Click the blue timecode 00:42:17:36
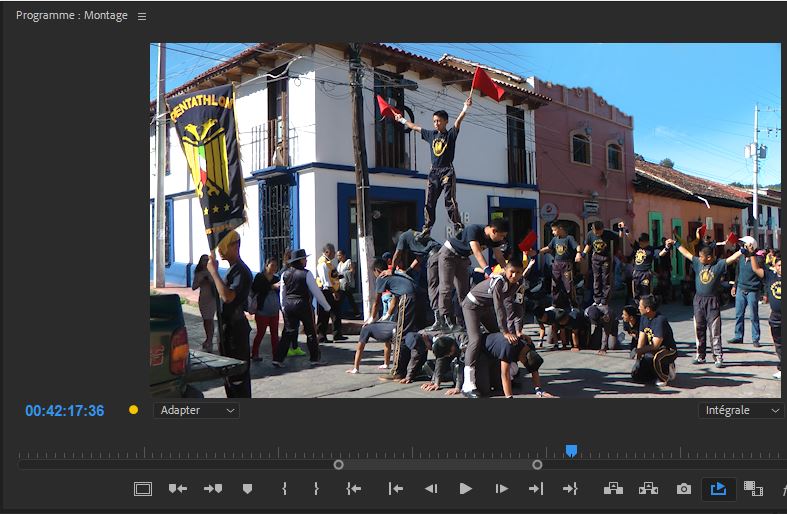 point(65,411)
